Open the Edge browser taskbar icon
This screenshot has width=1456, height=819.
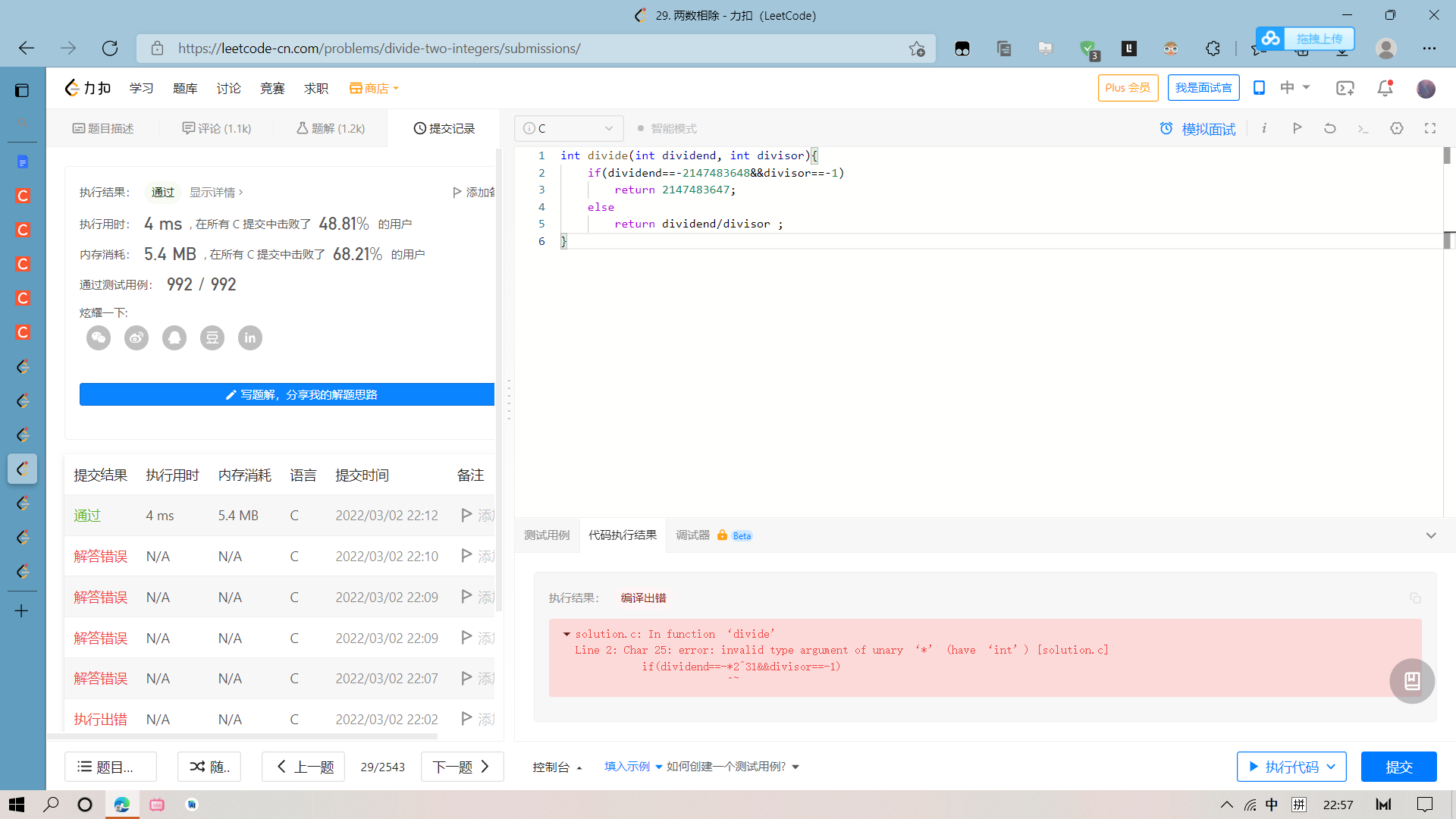pos(121,805)
